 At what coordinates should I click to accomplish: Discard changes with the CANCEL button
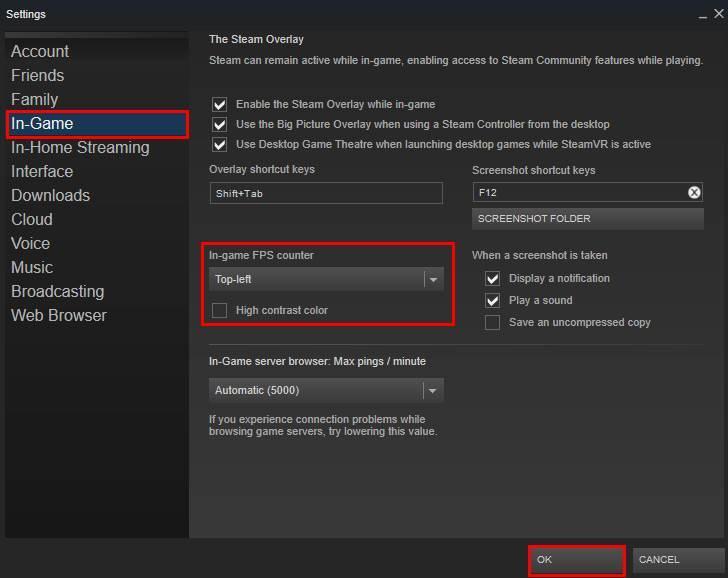click(x=678, y=560)
